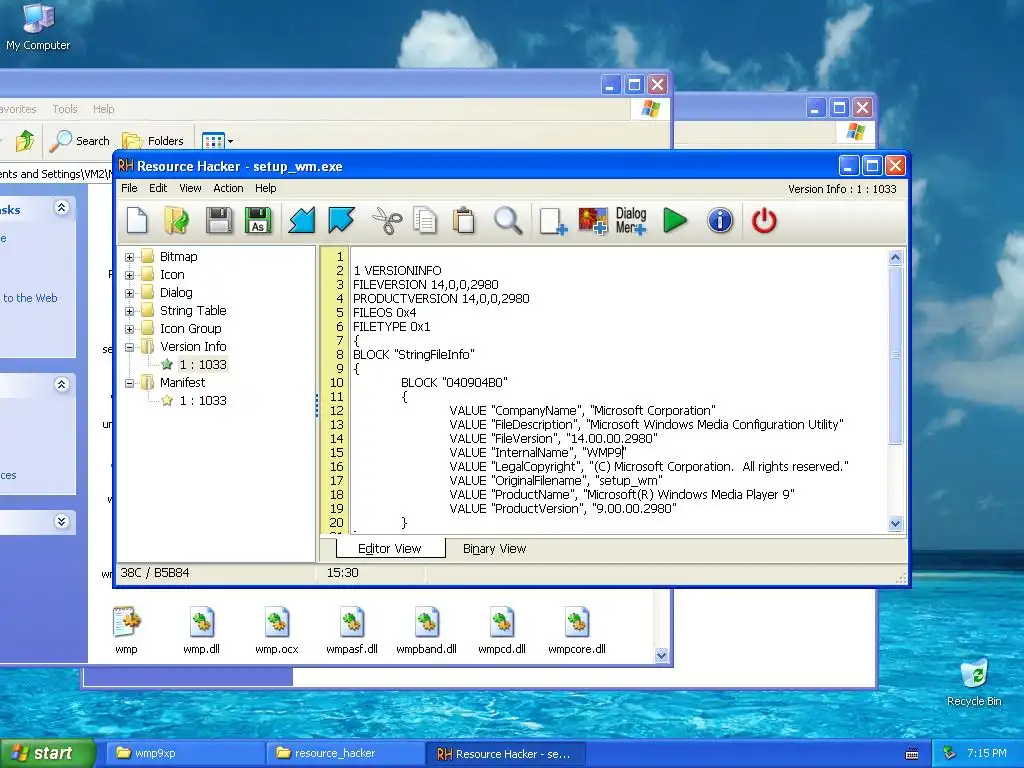
Task: Expand the Icon Group tree node
Action: (129, 329)
